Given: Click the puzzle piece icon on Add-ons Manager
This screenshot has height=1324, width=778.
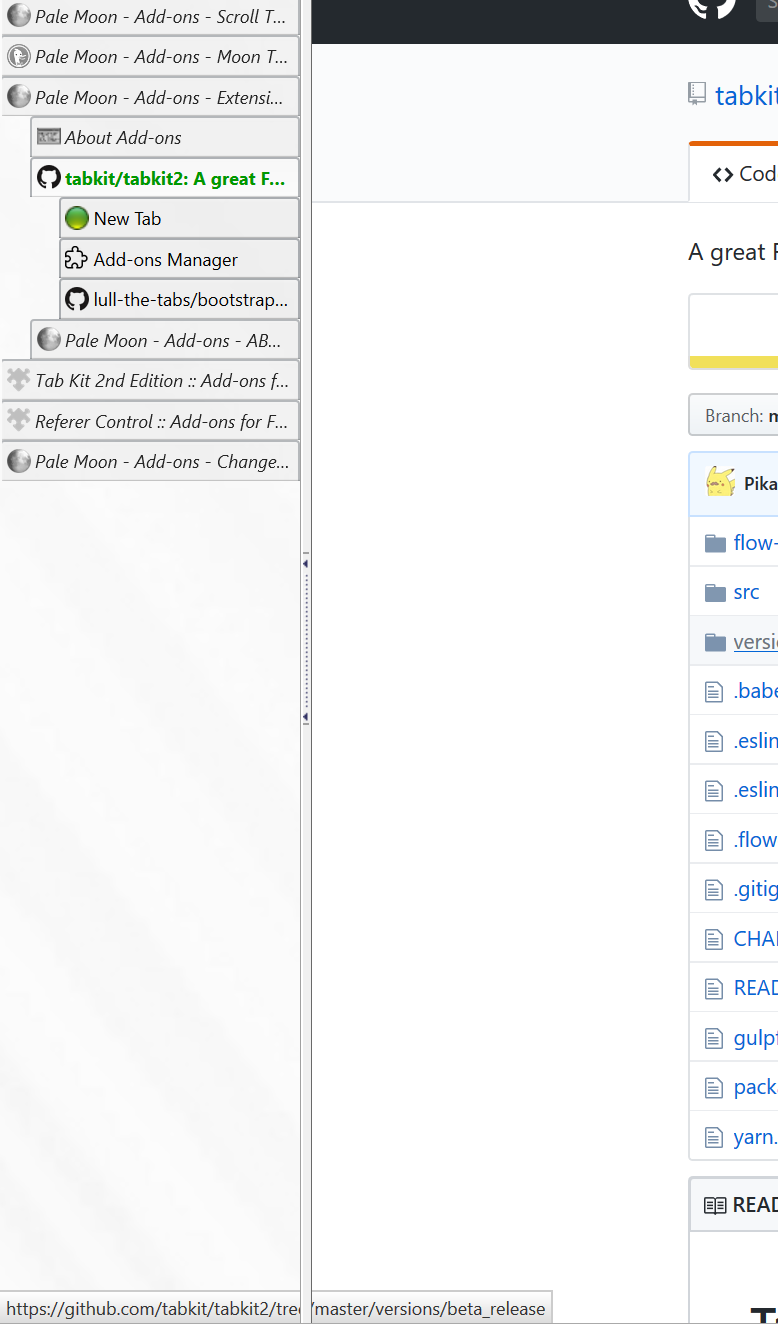Looking at the screenshot, I should pyautogui.click(x=77, y=259).
